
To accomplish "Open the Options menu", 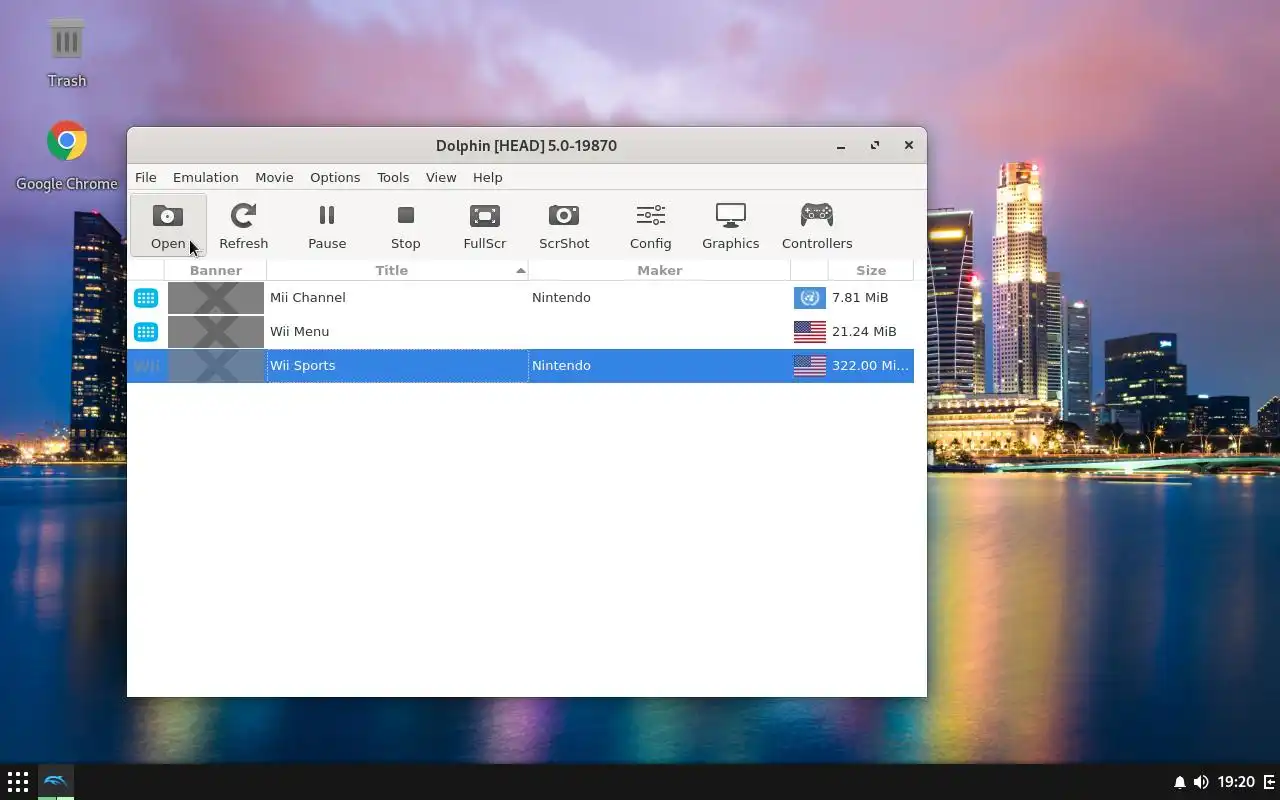I will (335, 177).
